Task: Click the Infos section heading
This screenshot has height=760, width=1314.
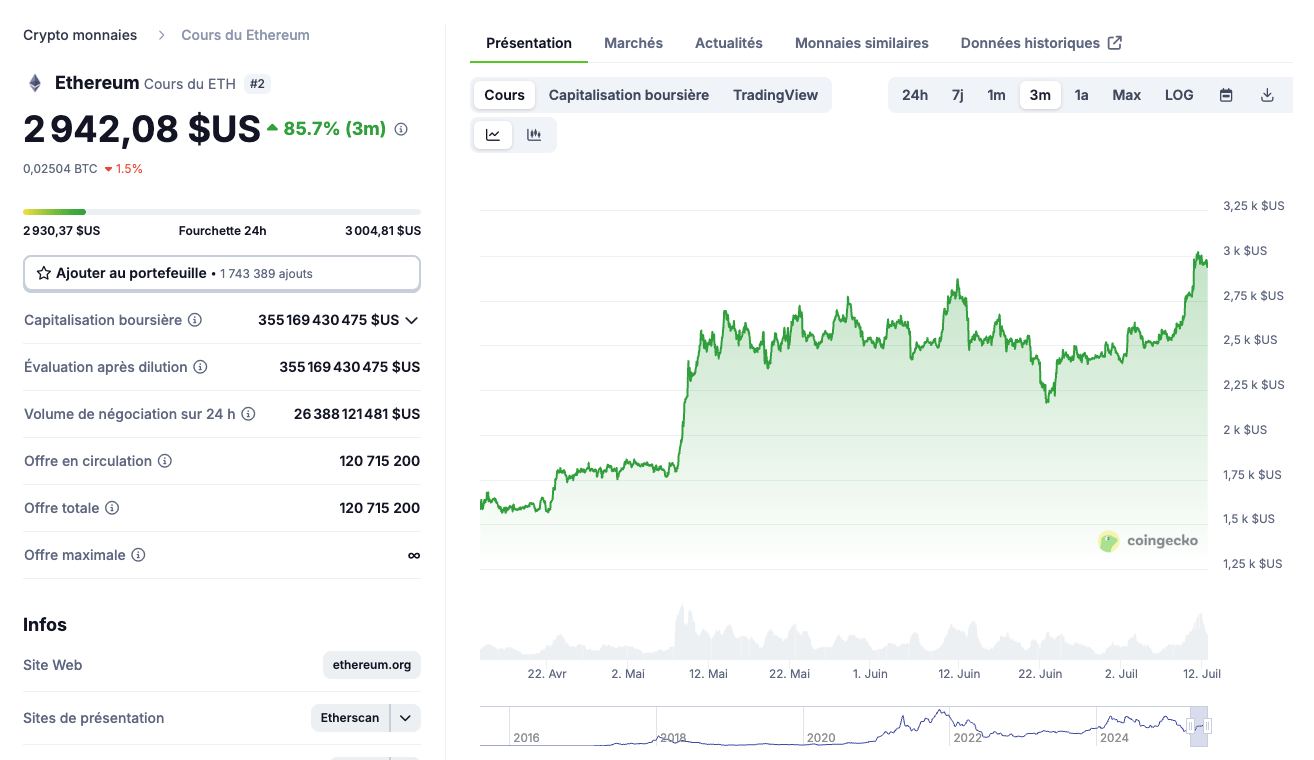Action: coord(45,625)
